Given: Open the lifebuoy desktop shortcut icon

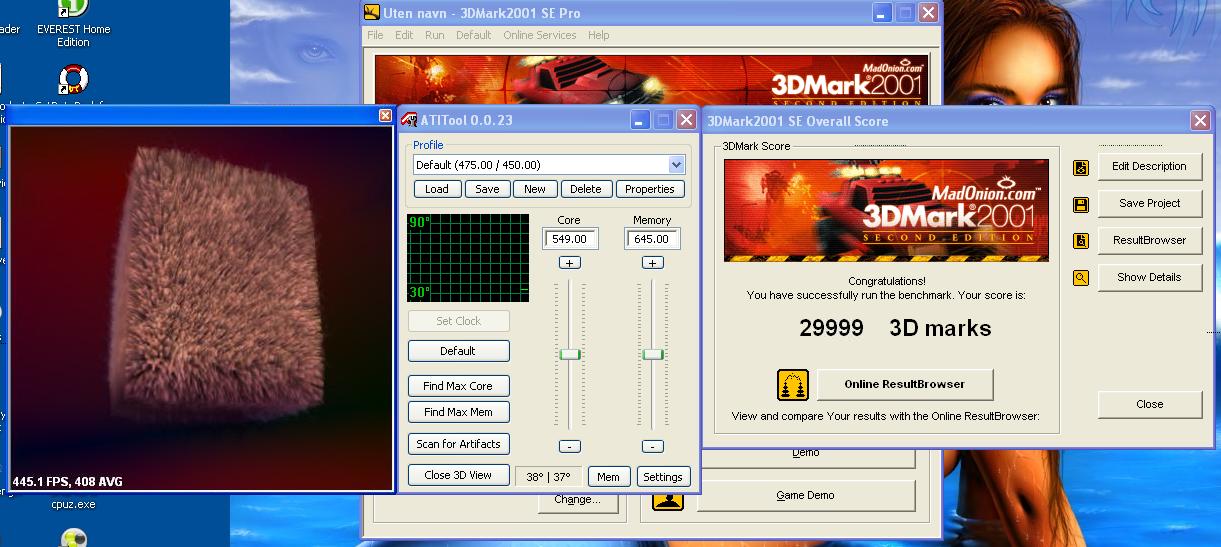Looking at the screenshot, I should pos(73,80).
